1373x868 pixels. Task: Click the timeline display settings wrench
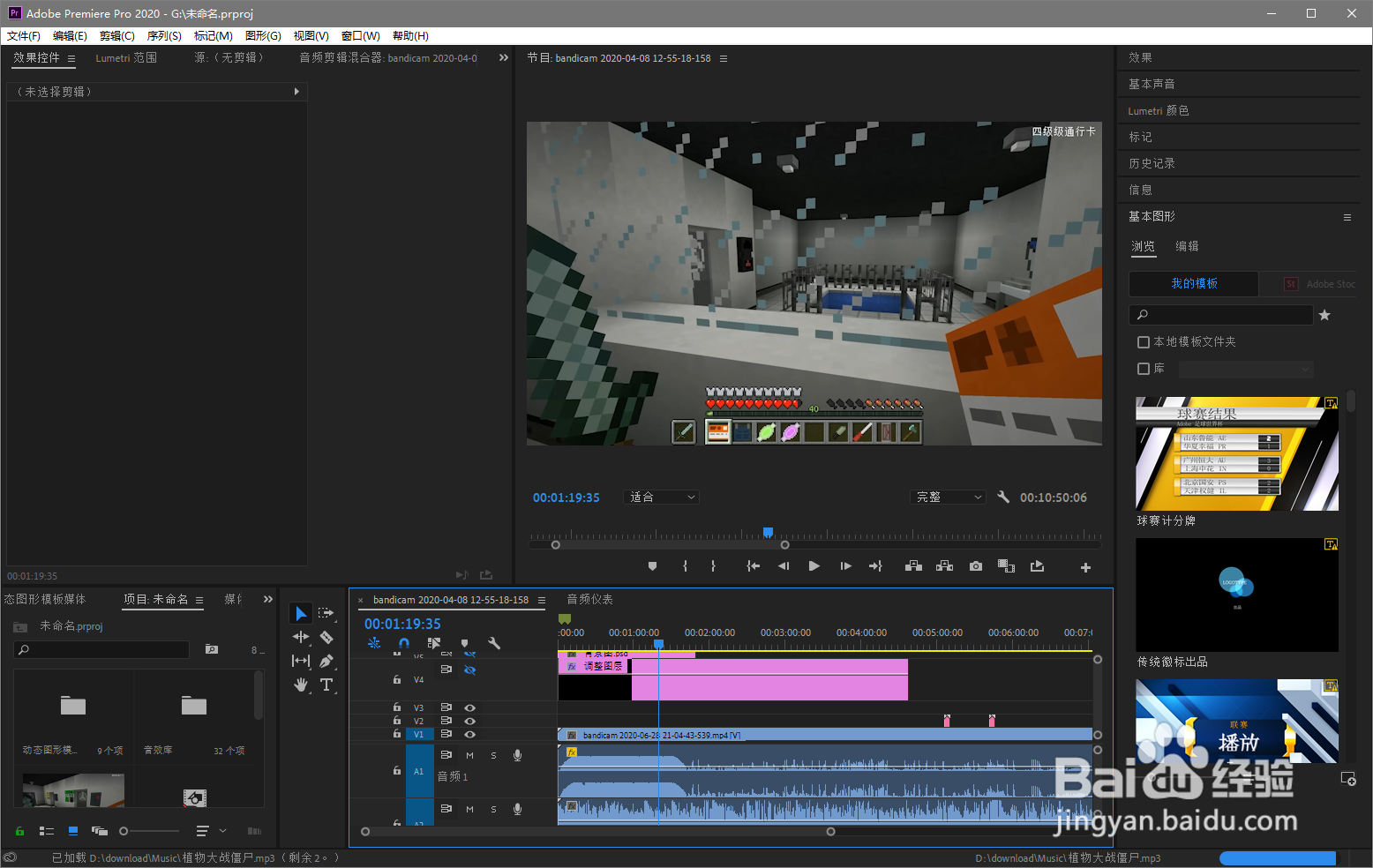(x=494, y=643)
